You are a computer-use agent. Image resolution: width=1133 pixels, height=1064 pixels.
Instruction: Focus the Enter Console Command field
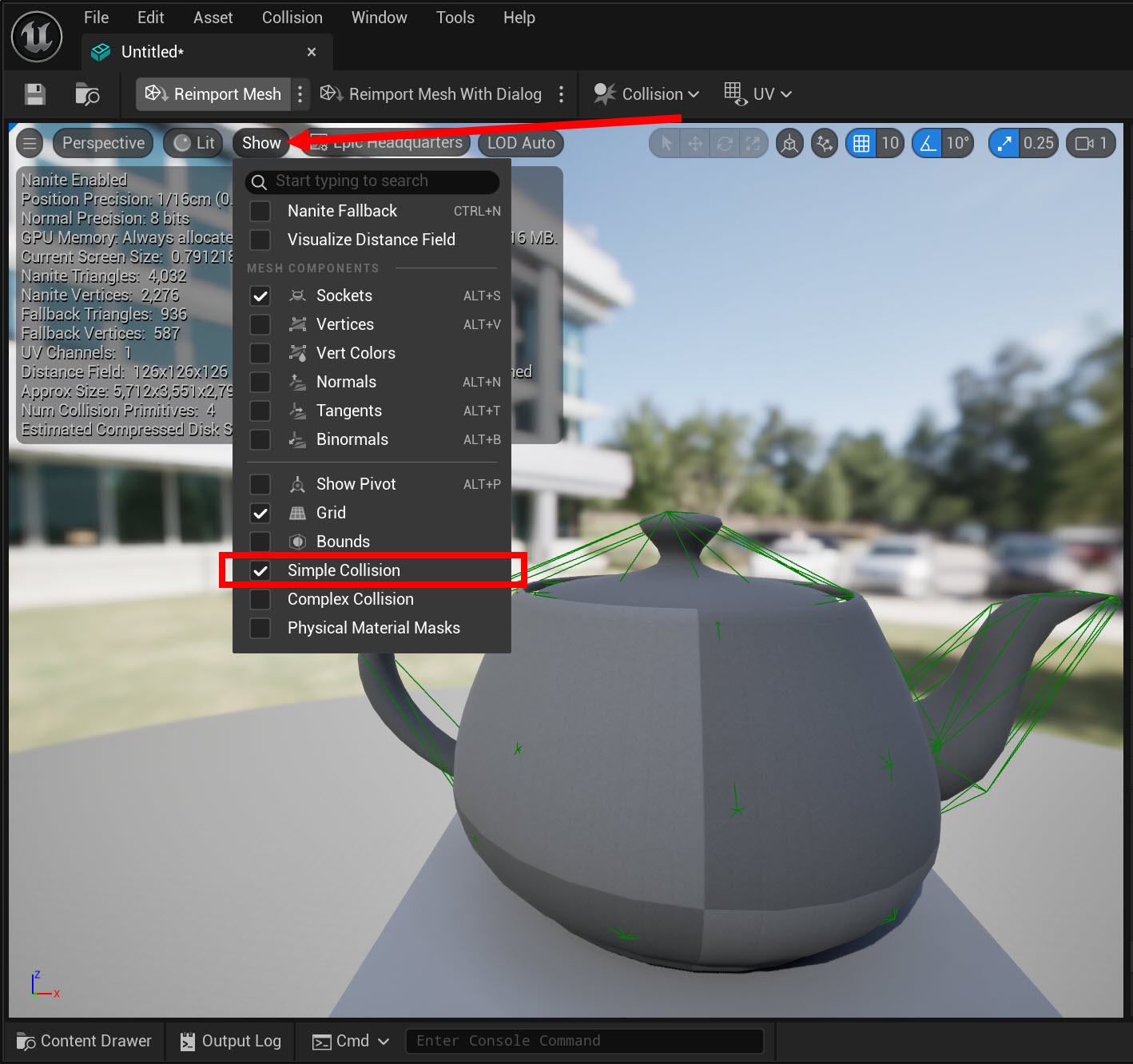click(585, 1041)
